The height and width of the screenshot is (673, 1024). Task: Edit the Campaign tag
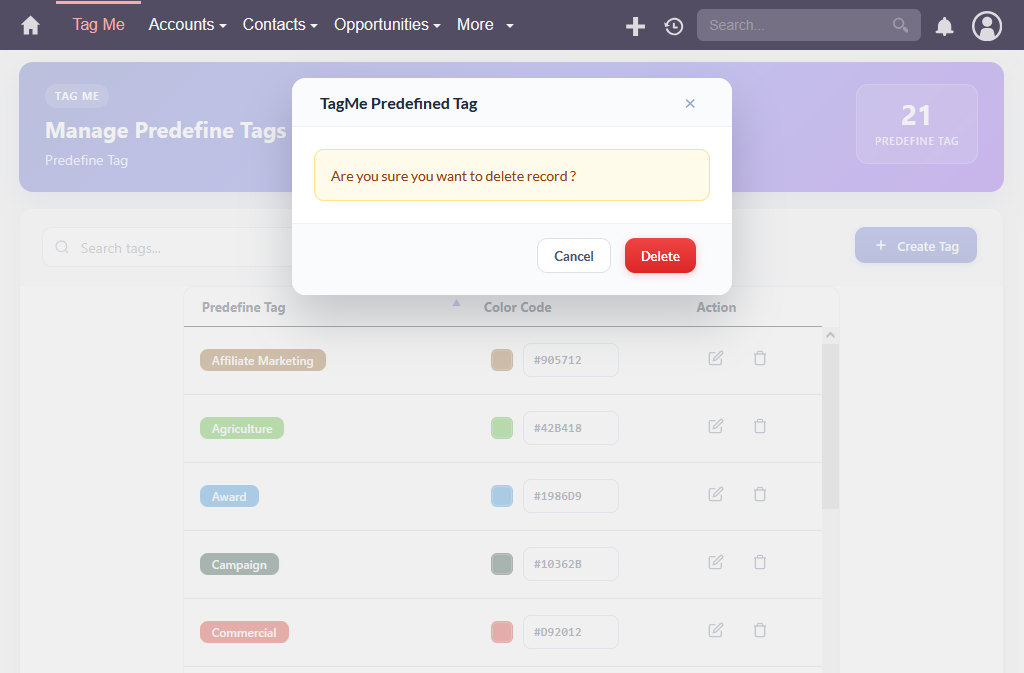click(716, 562)
